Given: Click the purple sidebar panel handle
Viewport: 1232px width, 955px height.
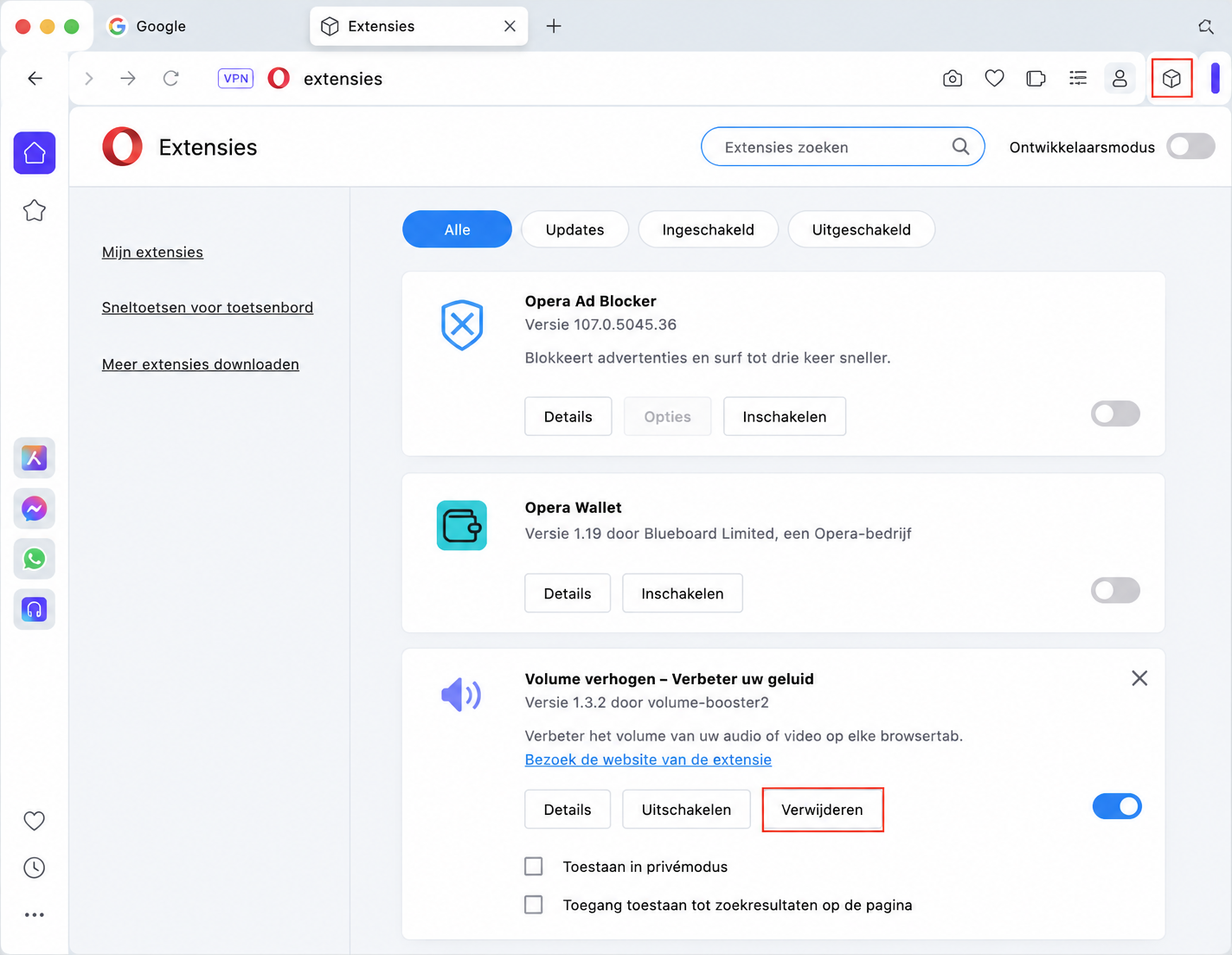Looking at the screenshot, I should coord(1215,79).
